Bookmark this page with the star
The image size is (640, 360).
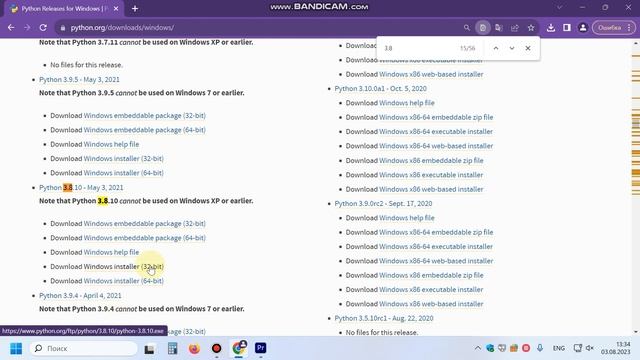[x=531, y=28]
